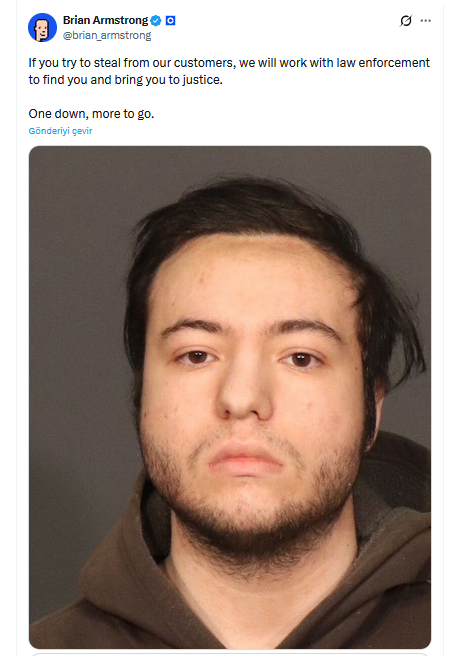
Task: Open the three-dot more options menu
Action: 426,20
